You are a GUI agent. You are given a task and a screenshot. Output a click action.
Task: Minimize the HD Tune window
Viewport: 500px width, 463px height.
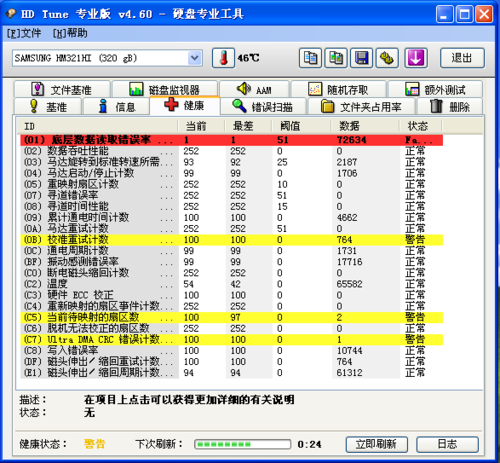pyautogui.click(x=444, y=15)
